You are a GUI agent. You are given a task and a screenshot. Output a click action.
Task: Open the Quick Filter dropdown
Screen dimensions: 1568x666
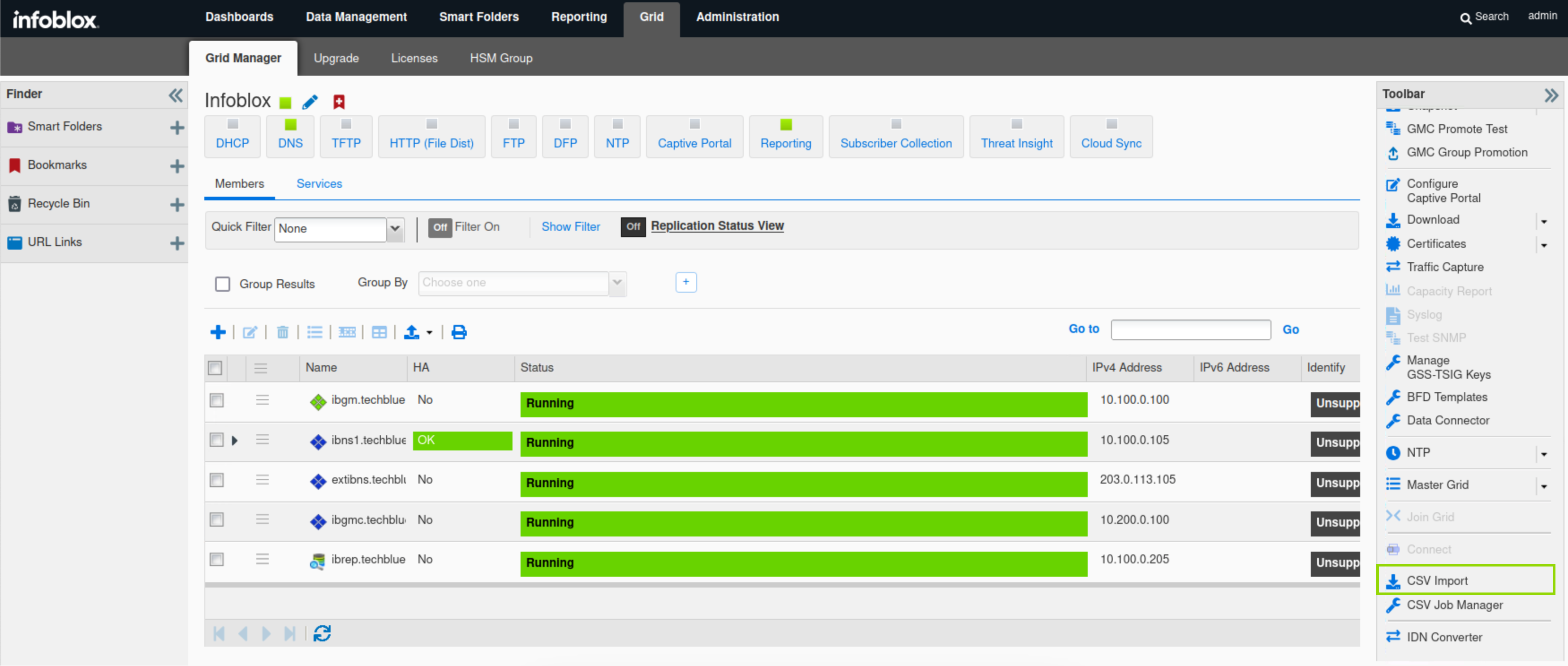[395, 229]
